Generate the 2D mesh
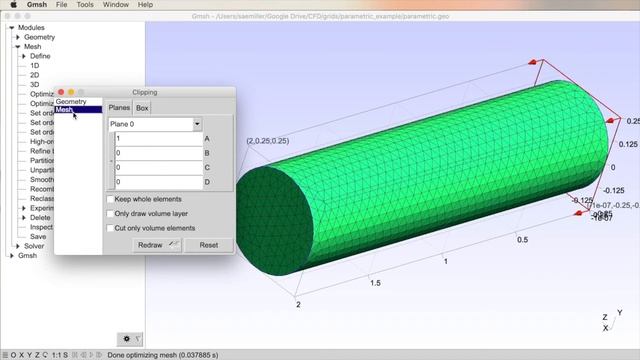This screenshot has height=360, width=640. click(35, 75)
